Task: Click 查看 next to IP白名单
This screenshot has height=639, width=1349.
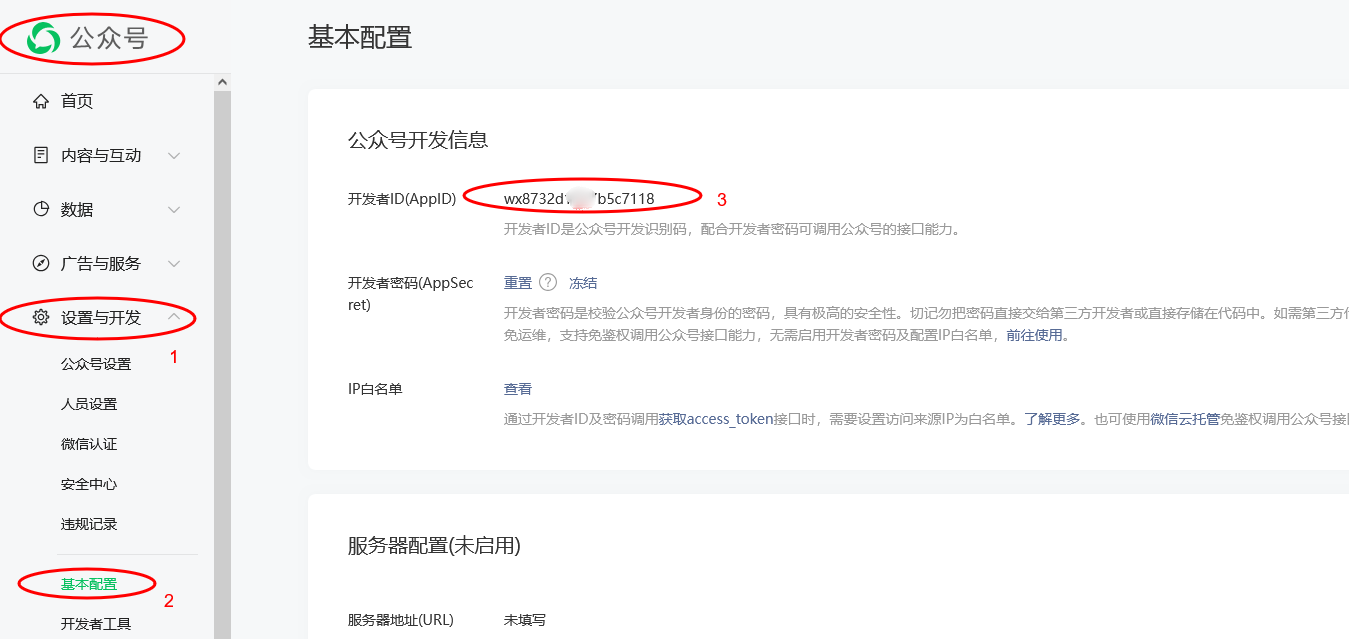Action: coord(518,389)
